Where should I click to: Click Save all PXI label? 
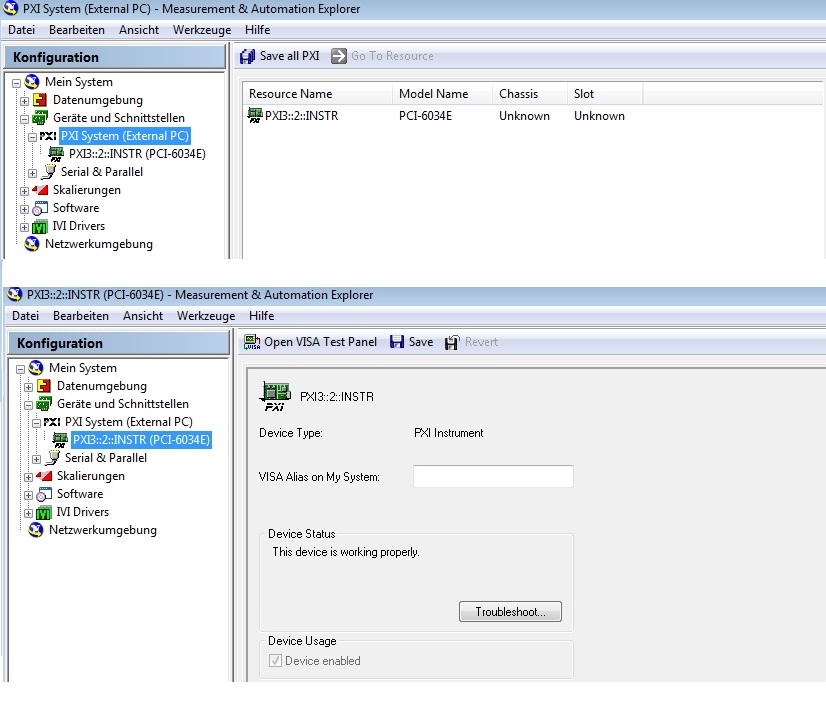[x=290, y=56]
